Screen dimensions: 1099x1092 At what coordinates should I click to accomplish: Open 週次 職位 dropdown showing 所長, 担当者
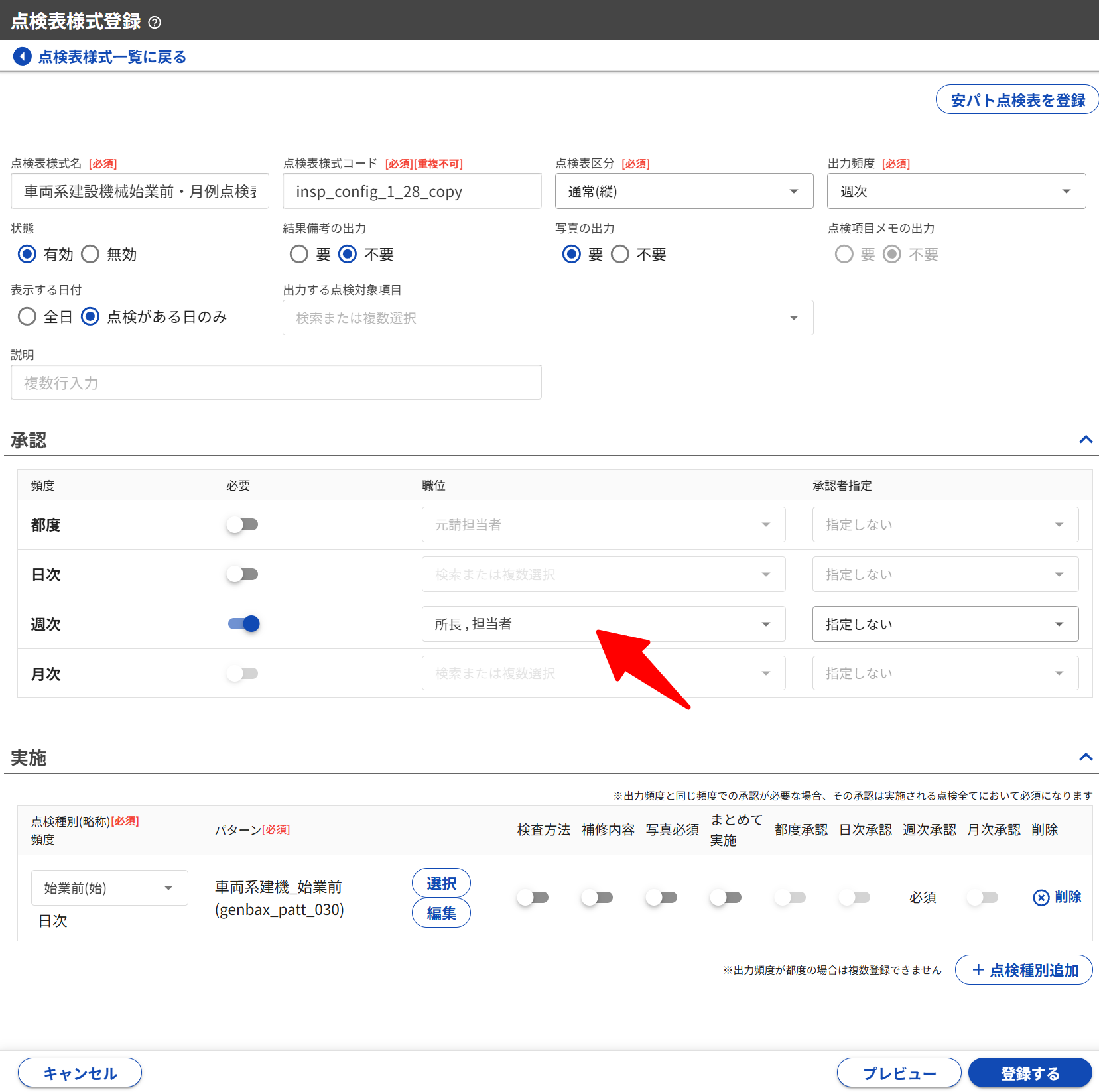[x=604, y=624]
